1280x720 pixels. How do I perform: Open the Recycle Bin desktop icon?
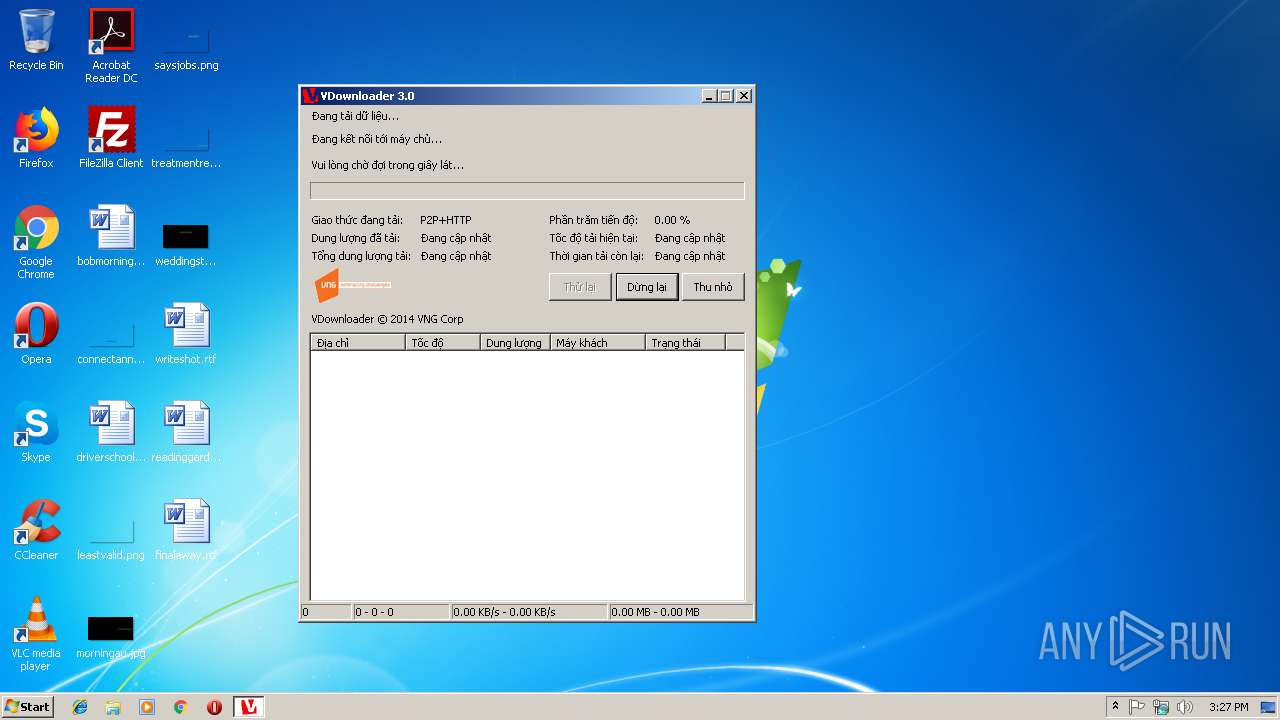36,40
